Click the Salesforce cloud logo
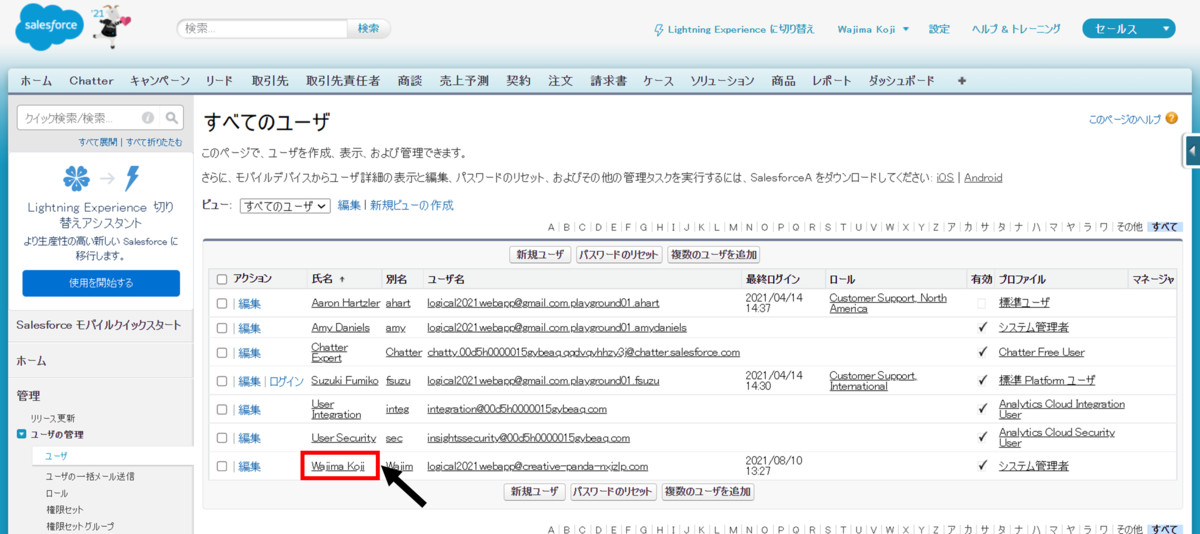The width and height of the screenshot is (1200, 534). (x=48, y=29)
